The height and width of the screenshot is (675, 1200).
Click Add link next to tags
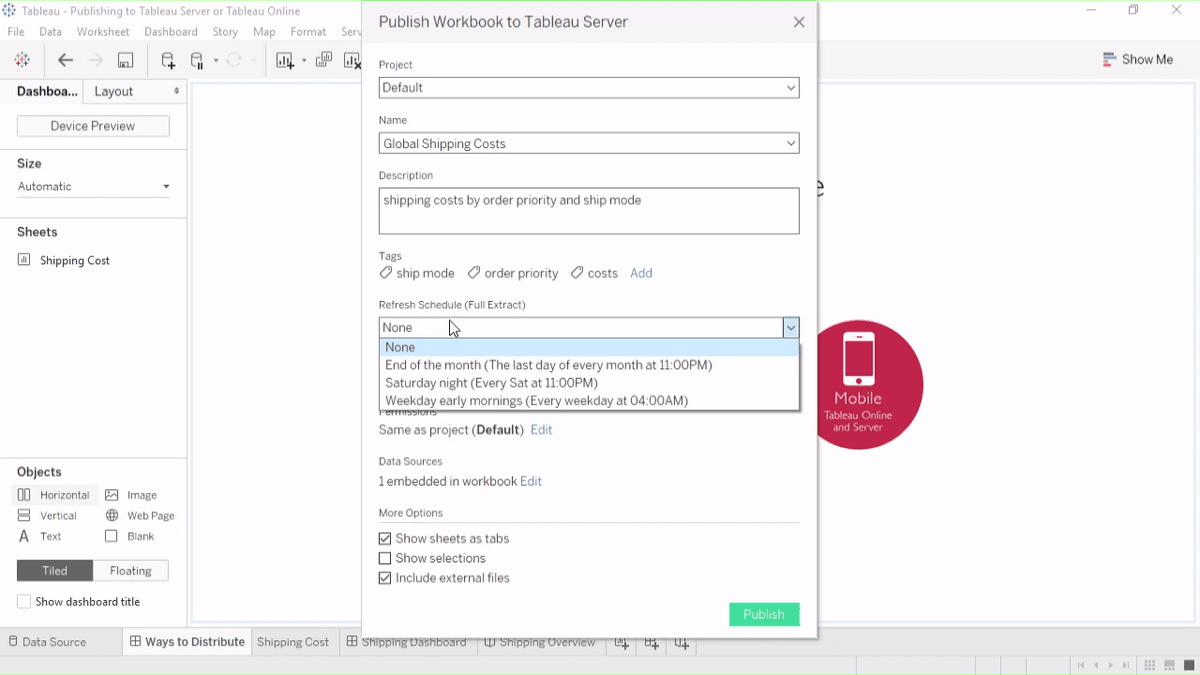click(641, 273)
